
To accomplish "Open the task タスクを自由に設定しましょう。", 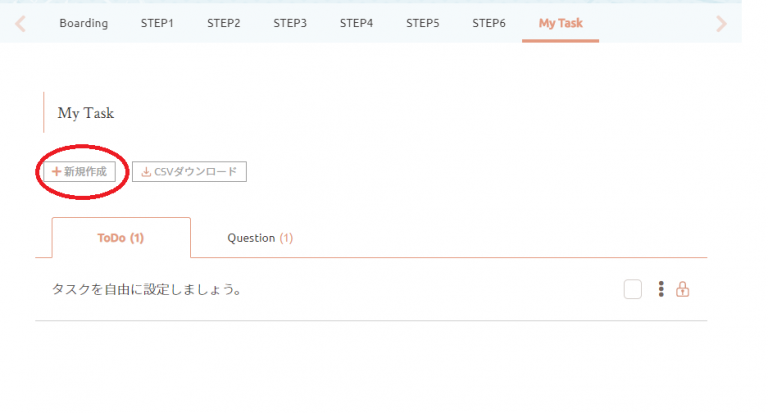I will [x=148, y=290].
